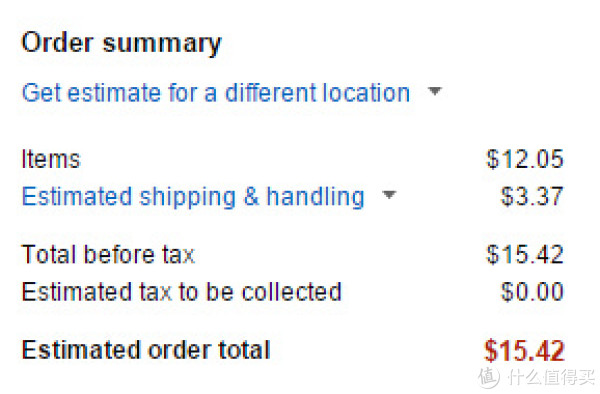Click the 'Estimated shipping & handling' link
This screenshot has width=600, height=394.
pos(193,197)
